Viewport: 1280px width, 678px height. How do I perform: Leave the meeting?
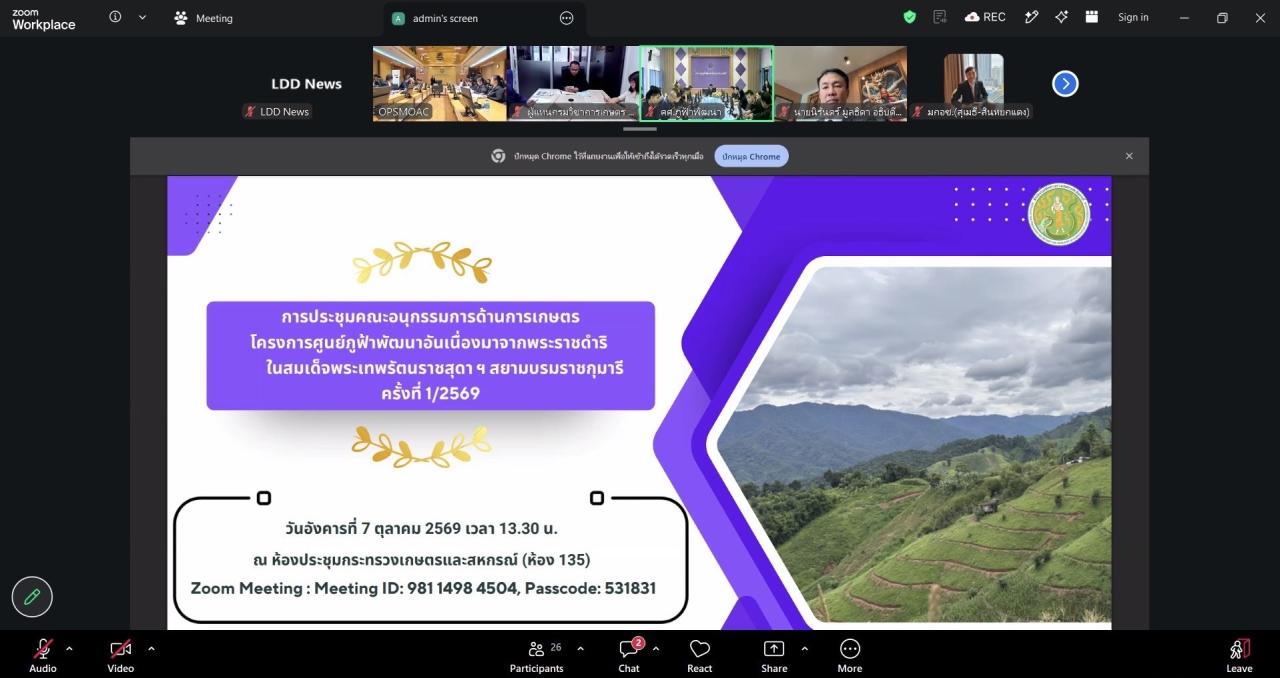coord(1239,656)
